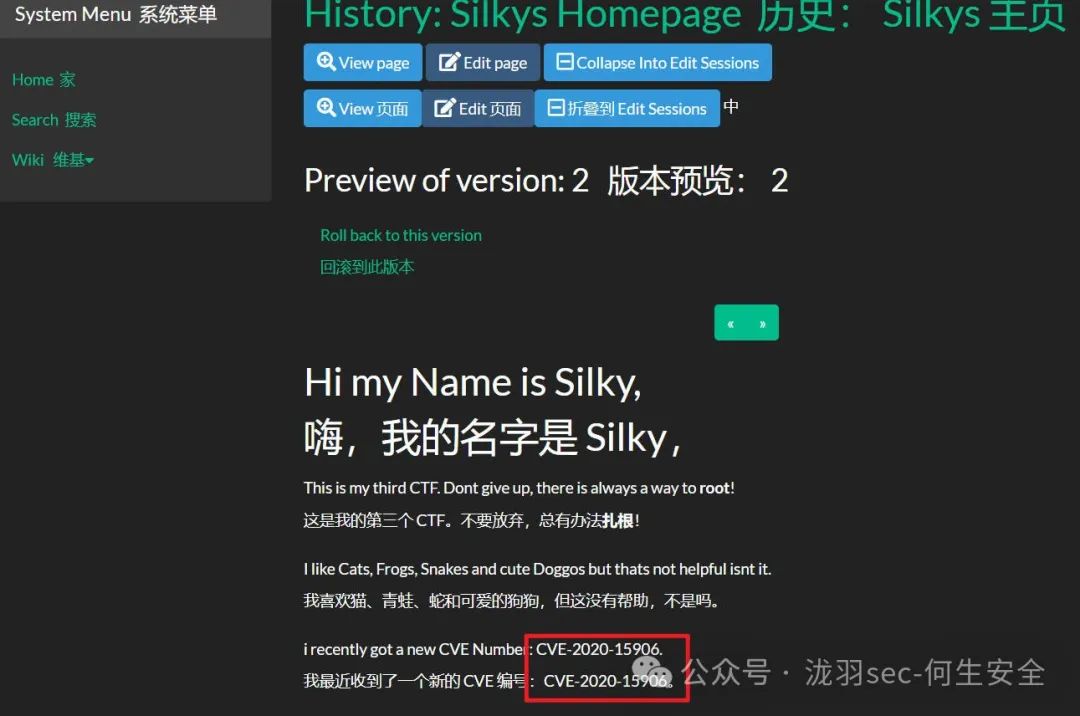Click the '回滚到此版本' link
1080x716 pixels.
[x=367, y=267]
